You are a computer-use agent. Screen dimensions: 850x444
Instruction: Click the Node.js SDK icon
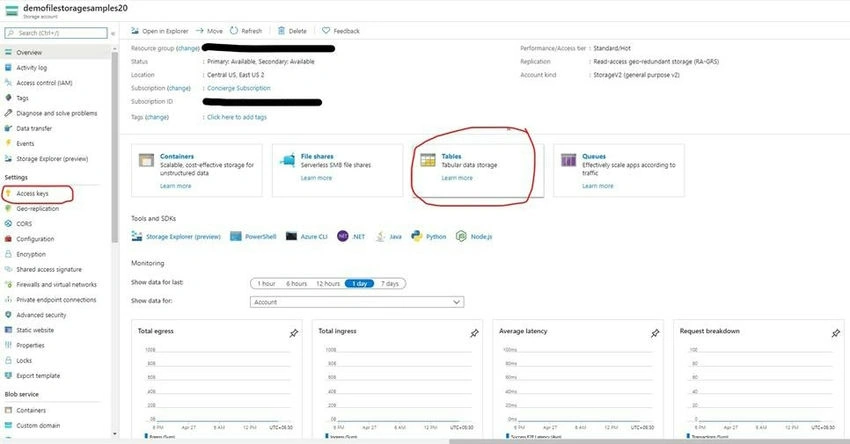pyautogui.click(x=461, y=236)
